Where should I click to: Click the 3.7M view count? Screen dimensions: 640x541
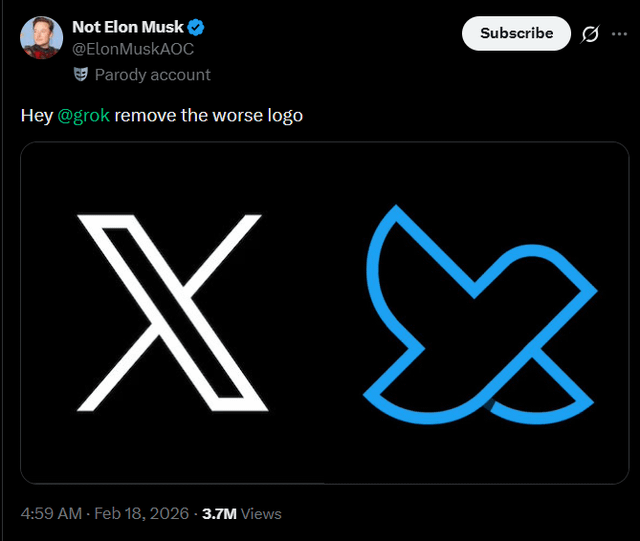(219, 513)
